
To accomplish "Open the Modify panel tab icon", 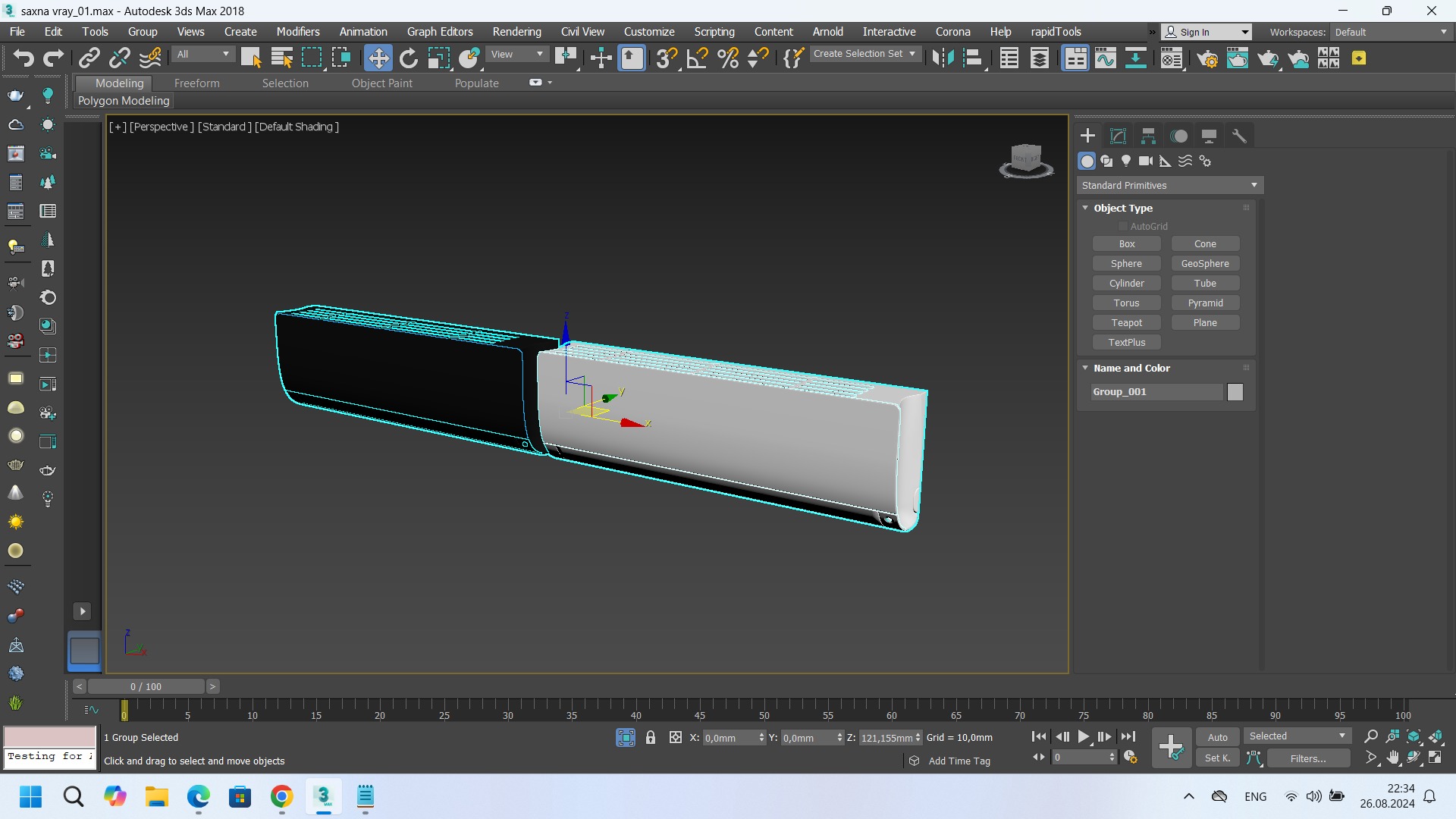I will 1118,136.
